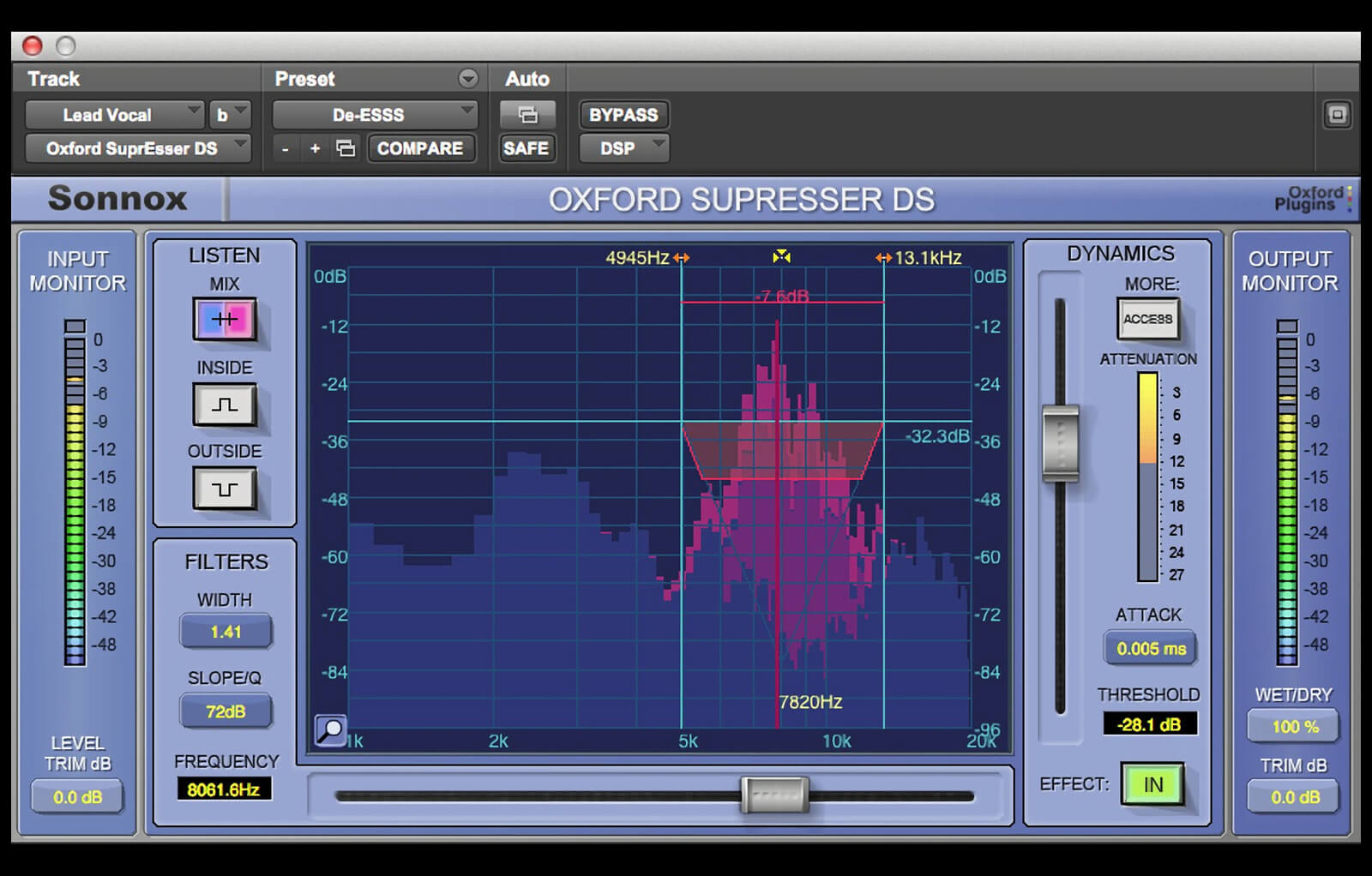1372x876 pixels.
Task: Click the output monitor level meter
Action: click(1287, 494)
